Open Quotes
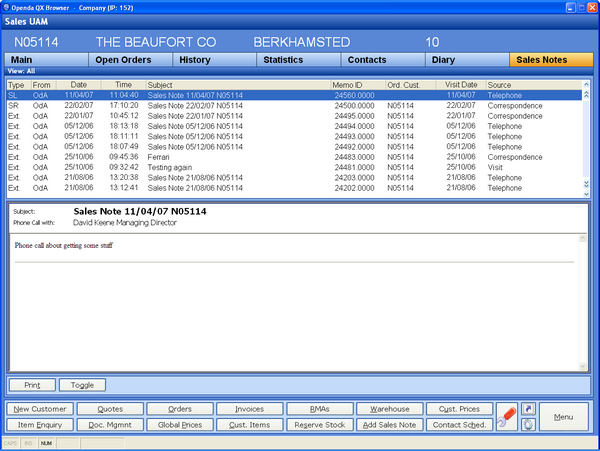 pos(110,409)
